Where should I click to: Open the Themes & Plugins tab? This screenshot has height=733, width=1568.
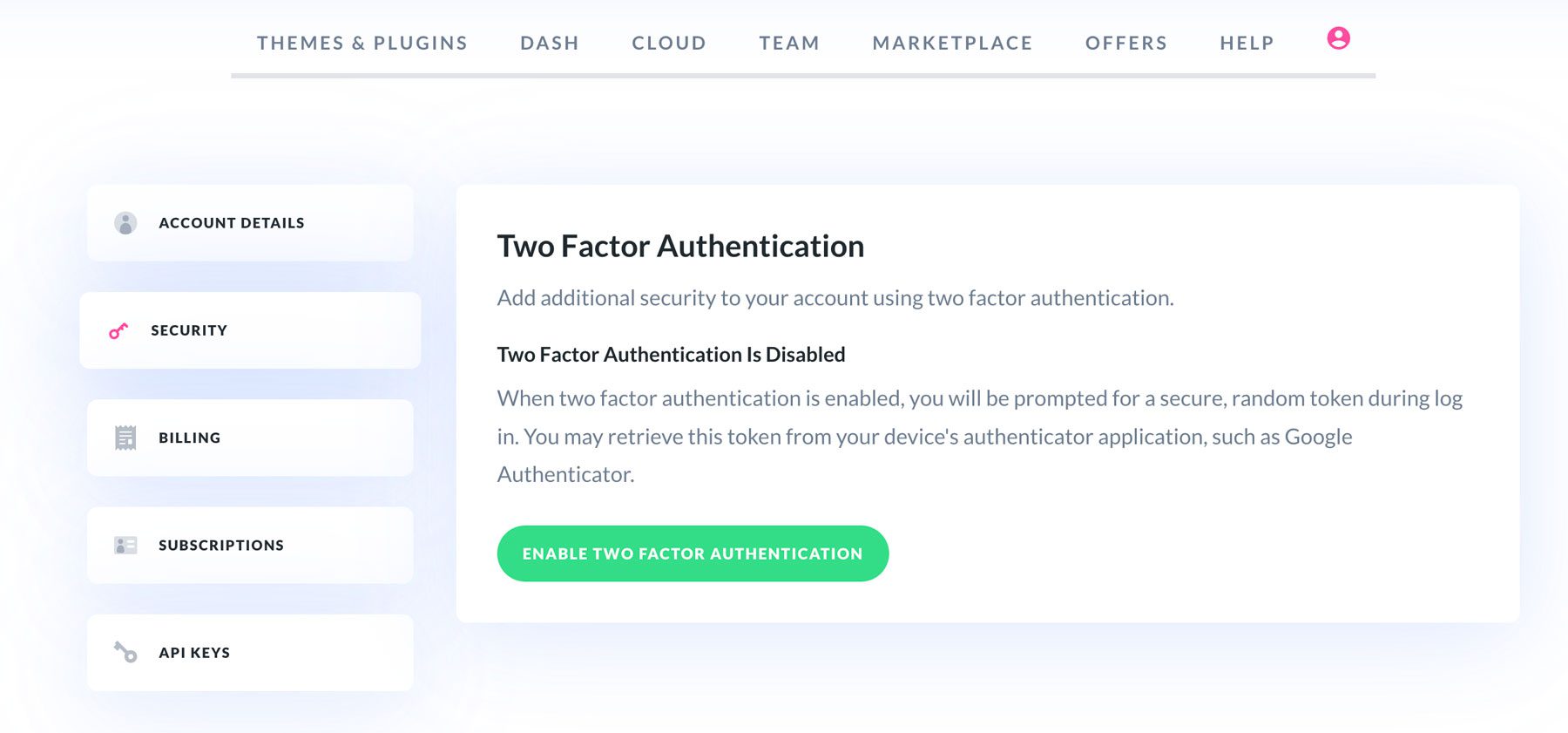point(362,42)
